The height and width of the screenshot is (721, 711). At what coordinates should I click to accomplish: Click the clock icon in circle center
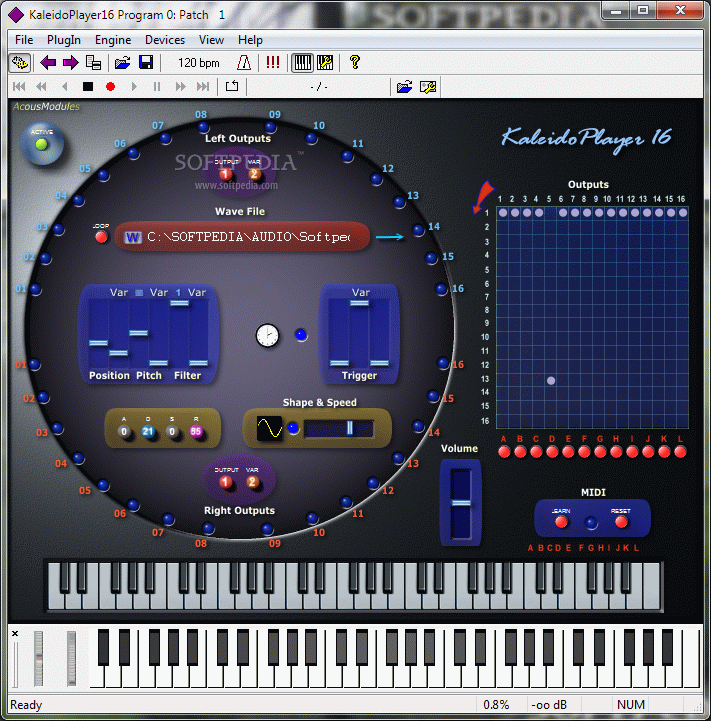267,335
